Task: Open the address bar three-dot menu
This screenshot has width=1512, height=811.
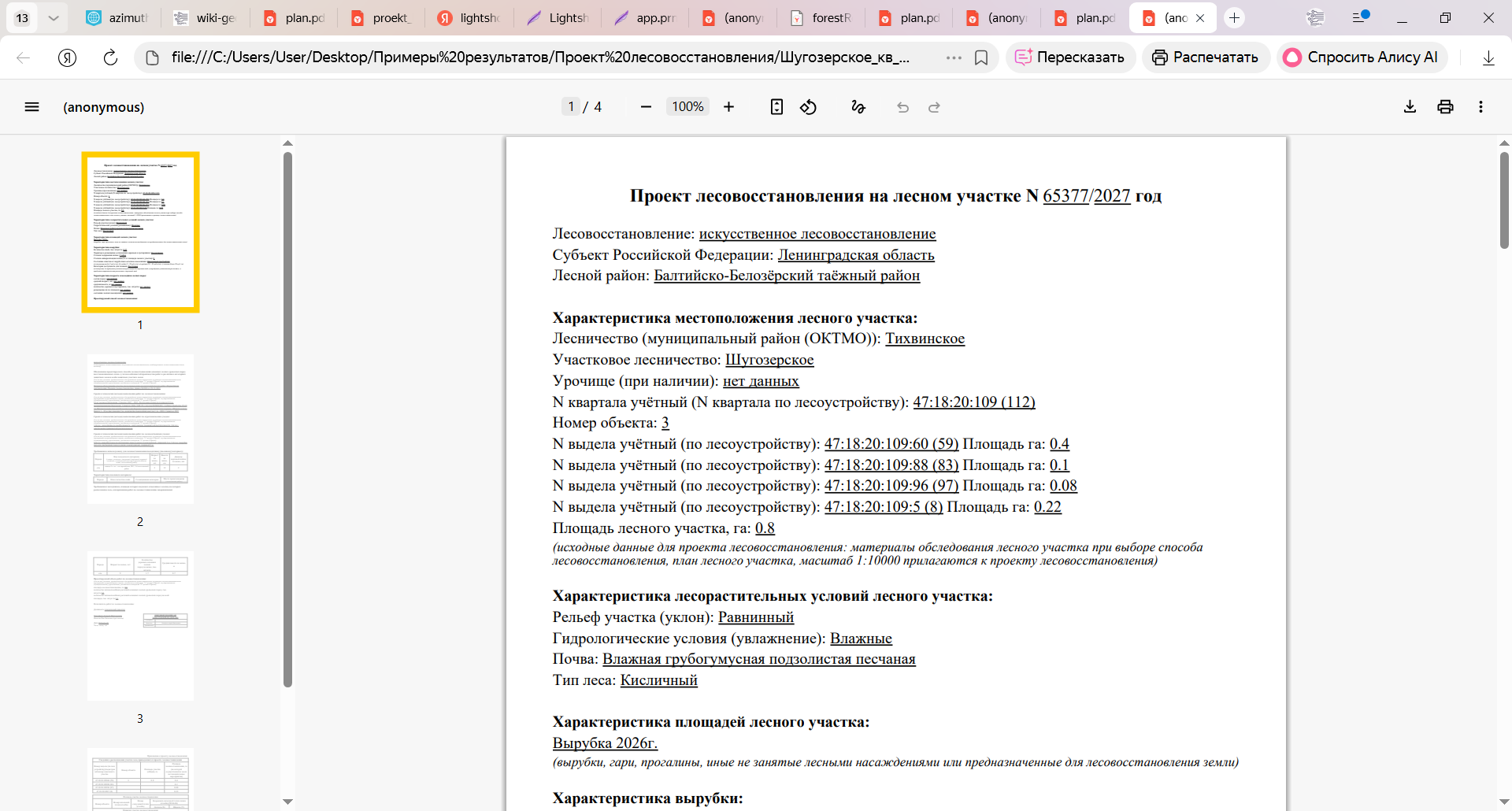Action: (954, 57)
